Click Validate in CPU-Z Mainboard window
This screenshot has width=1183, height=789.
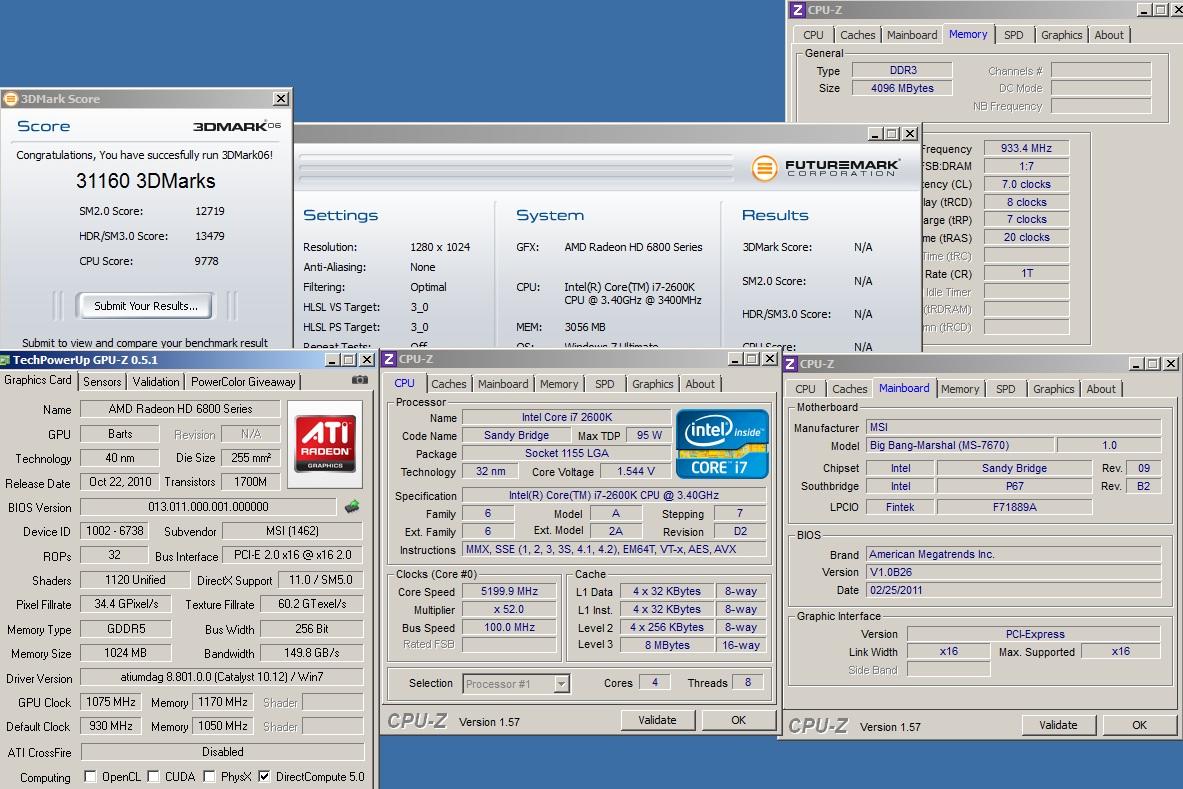pyautogui.click(x=1059, y=725)
